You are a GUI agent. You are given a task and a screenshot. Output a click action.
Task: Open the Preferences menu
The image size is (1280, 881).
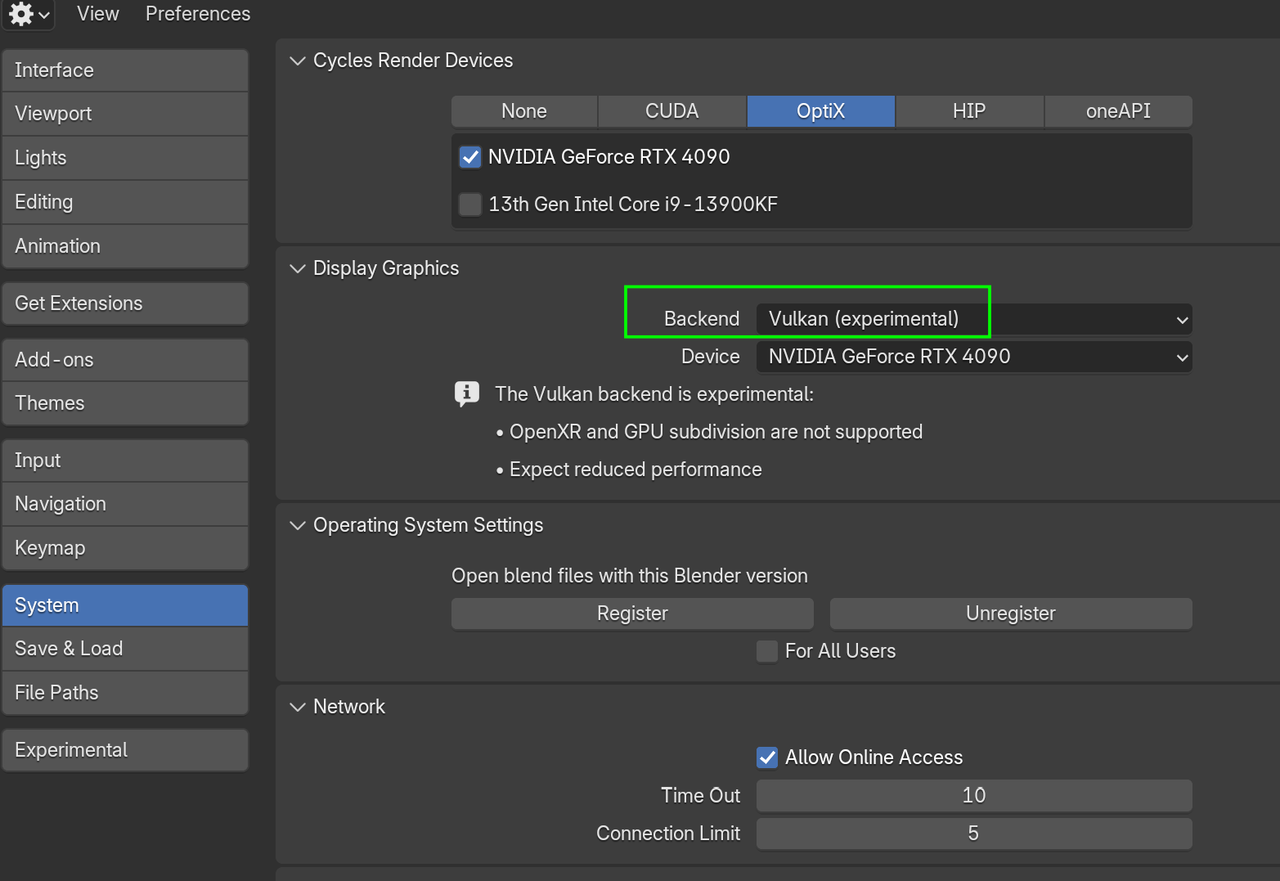[x=198, y=14]
